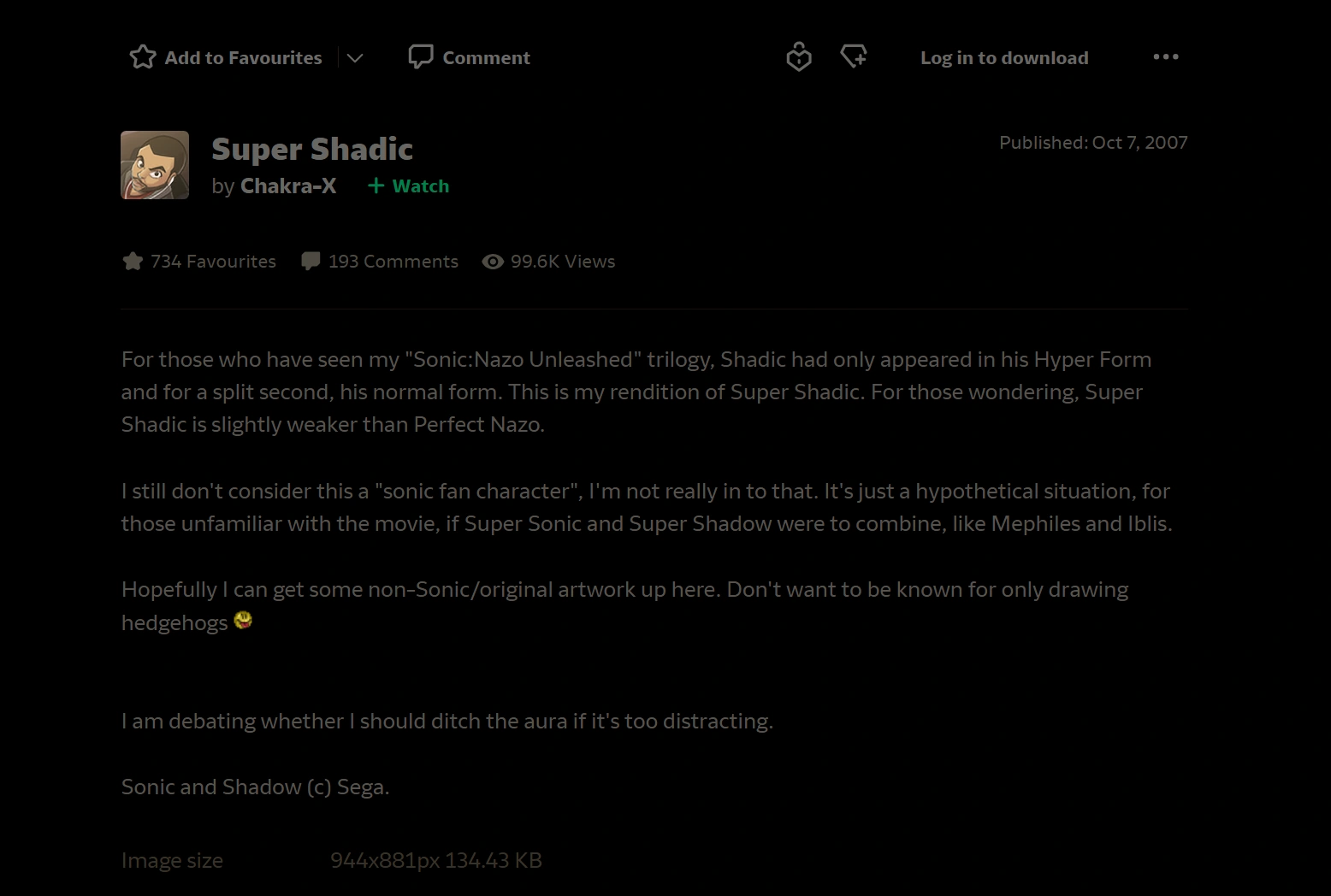
Task: Click the 99.6K Views eye icon
Action: [x=493, y=262]
